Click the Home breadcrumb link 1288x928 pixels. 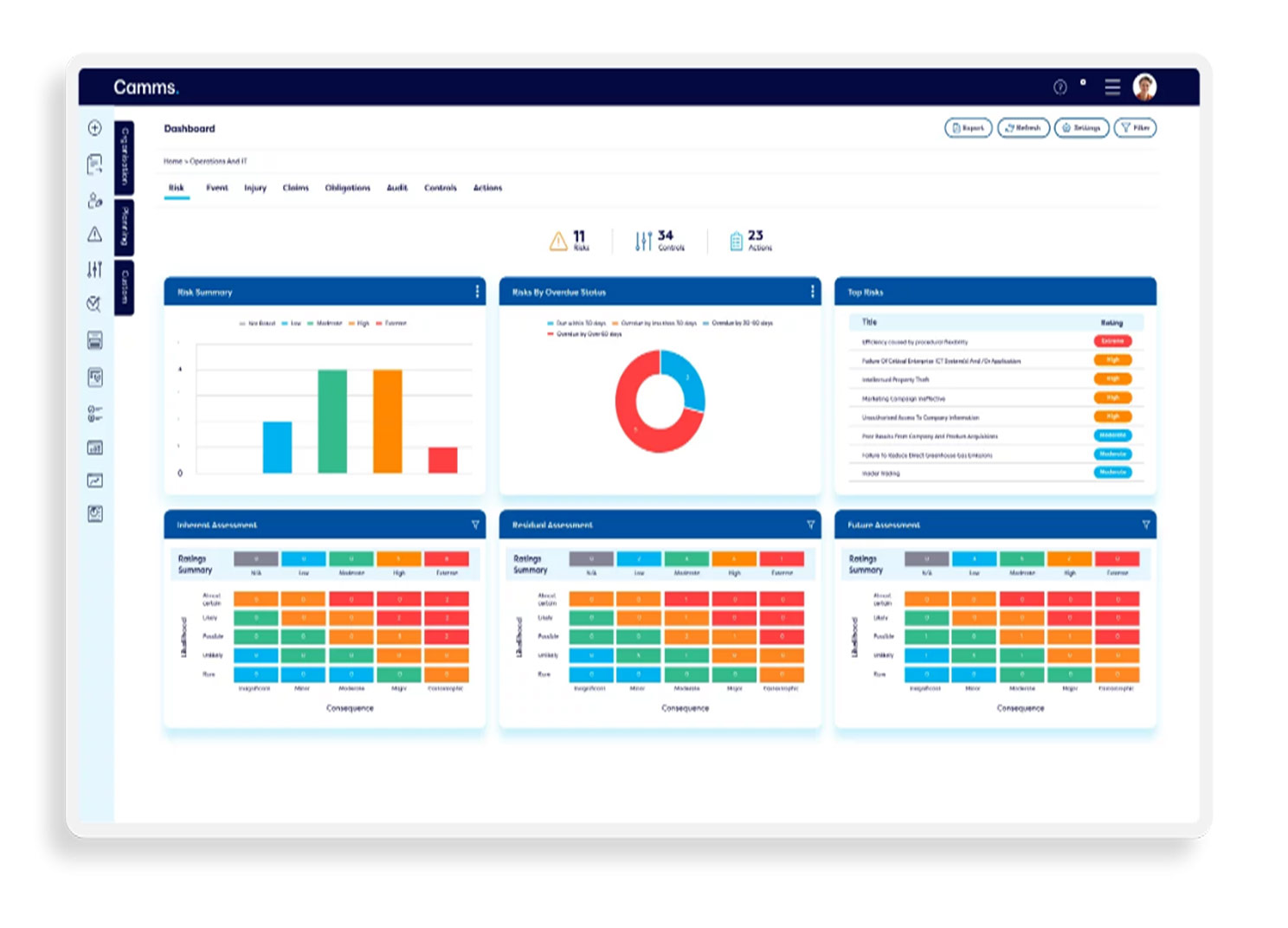173,161
